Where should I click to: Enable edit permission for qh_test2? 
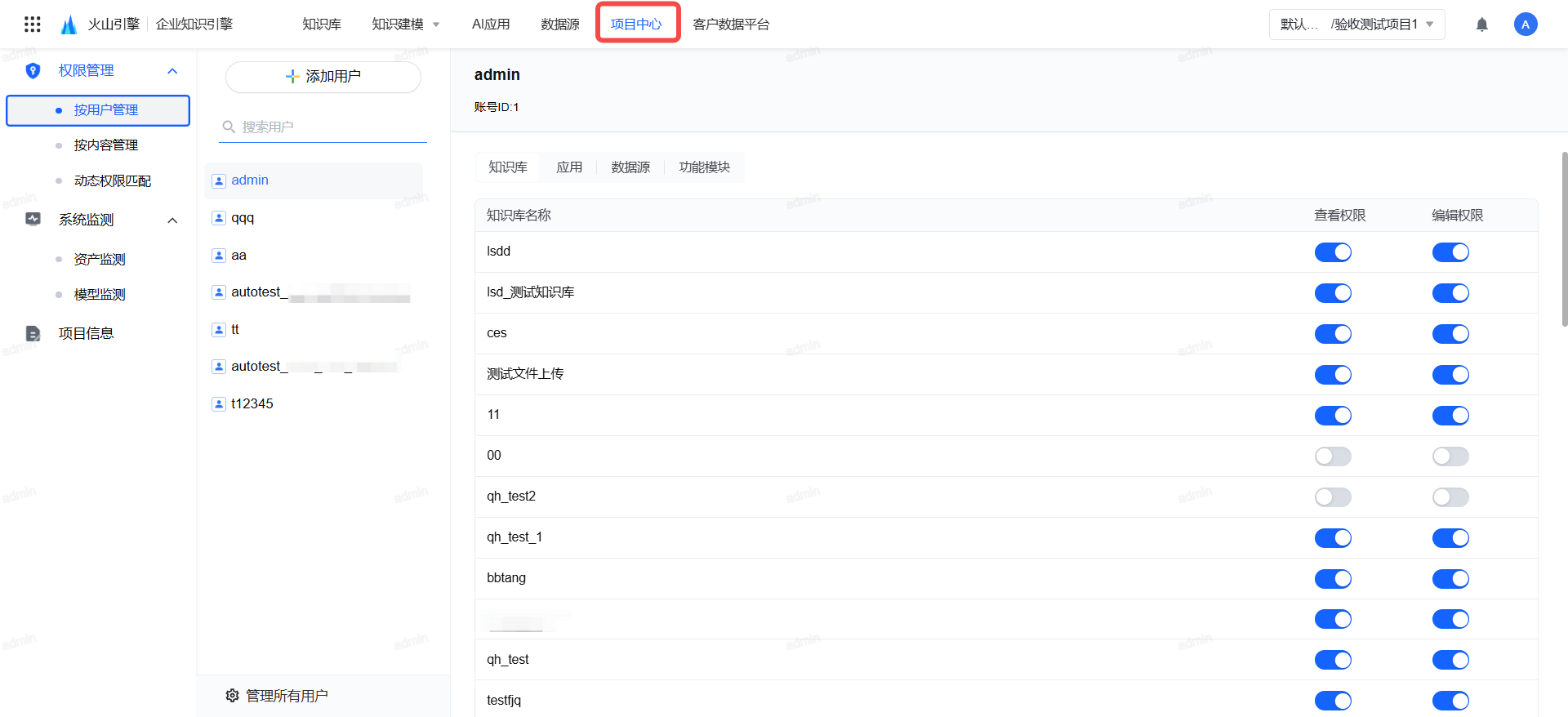click(x=1450, y=497)
